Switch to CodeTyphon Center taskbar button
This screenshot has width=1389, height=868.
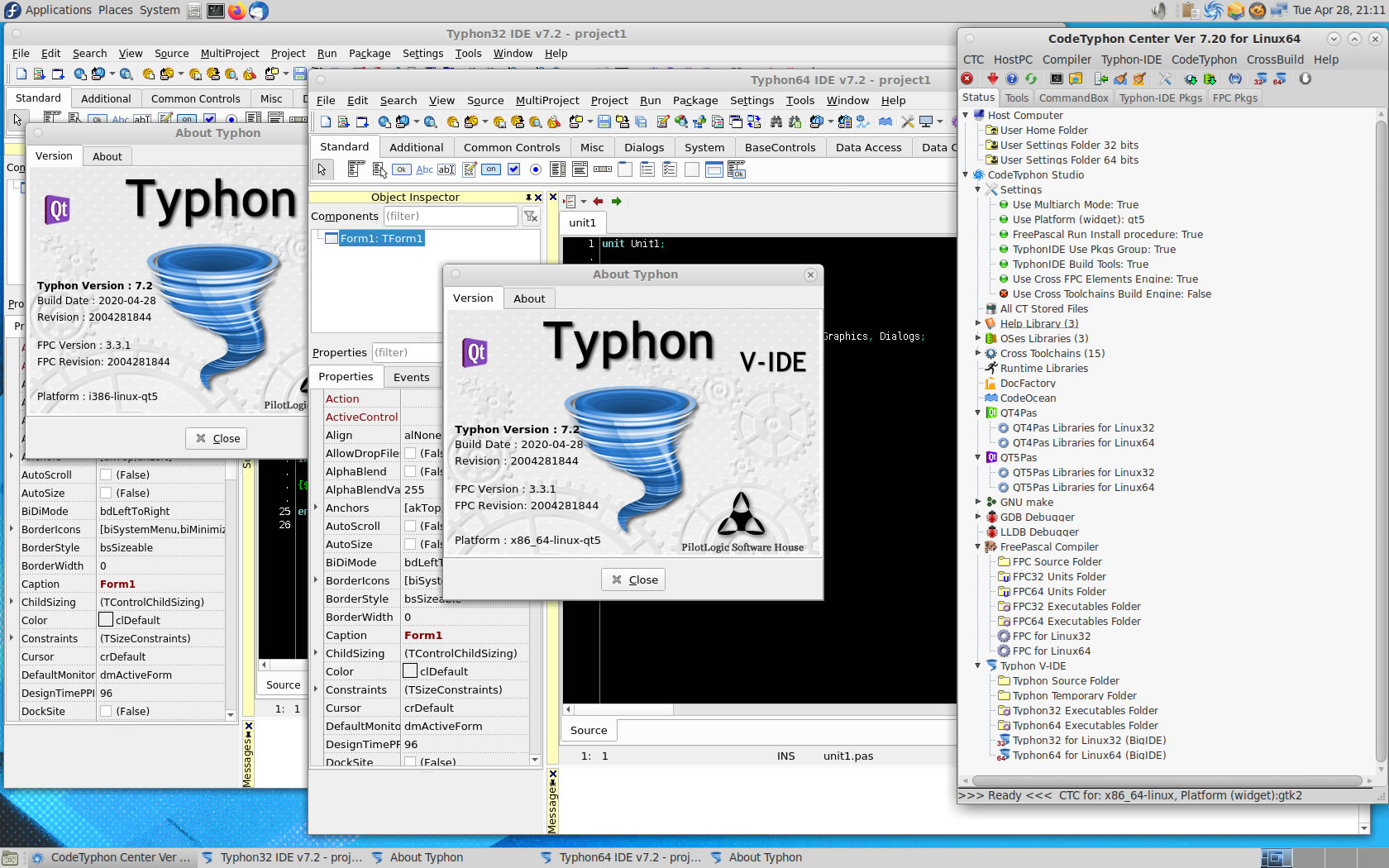click(112, 857)
